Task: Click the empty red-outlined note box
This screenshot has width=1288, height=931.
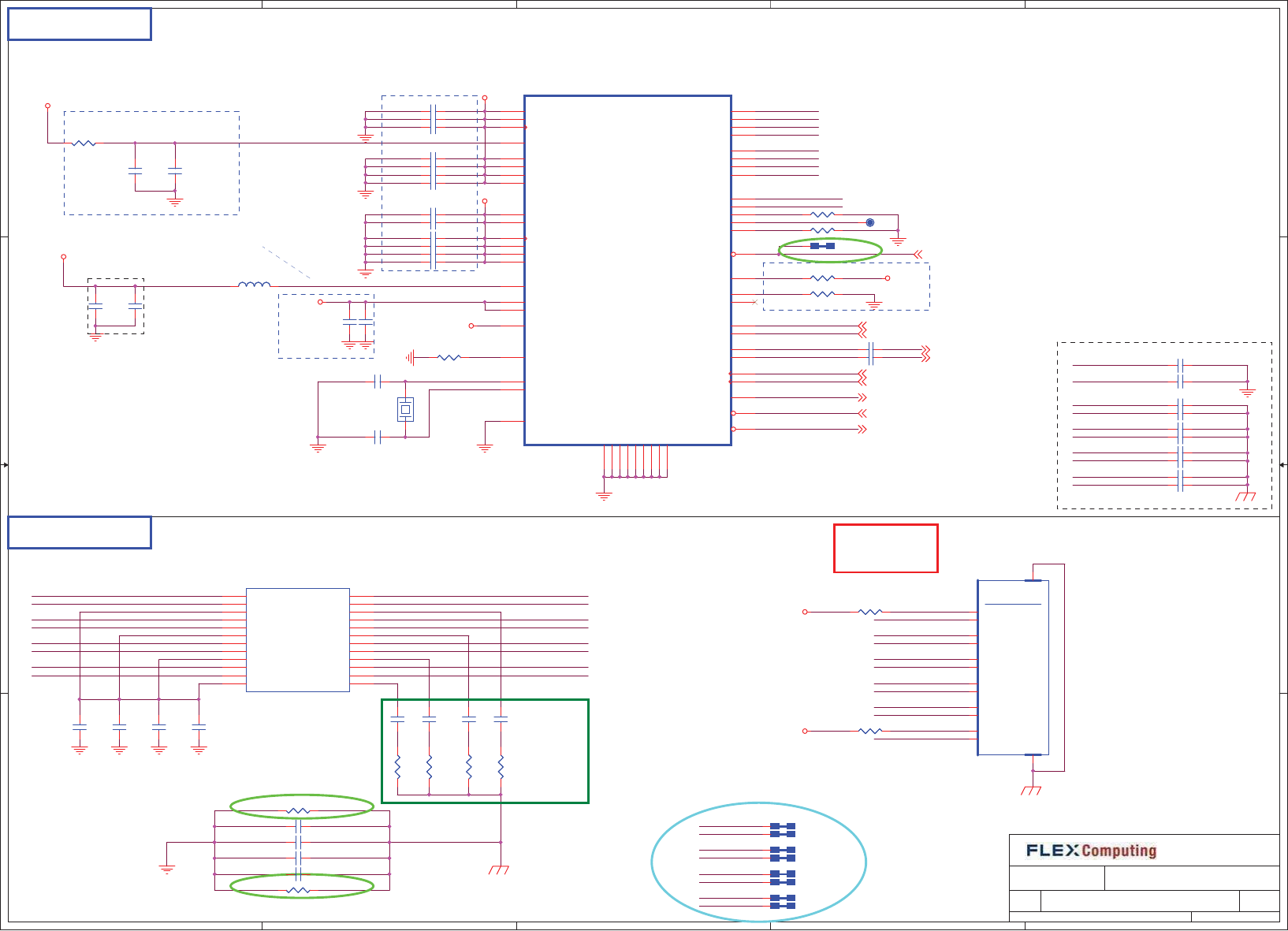Action: point(886,549)
